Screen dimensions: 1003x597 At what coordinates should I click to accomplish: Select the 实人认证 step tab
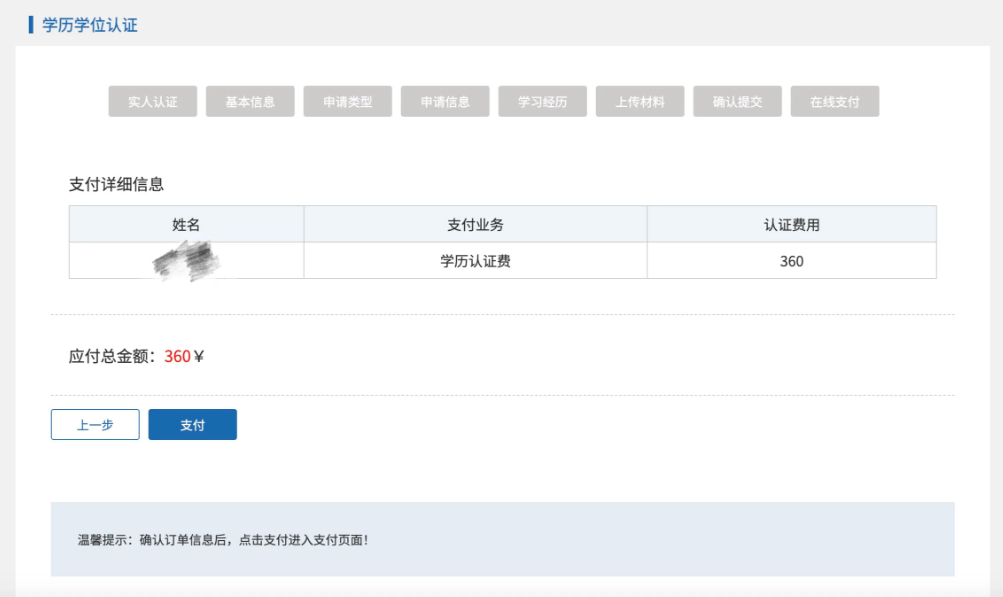tap(151, 101)
